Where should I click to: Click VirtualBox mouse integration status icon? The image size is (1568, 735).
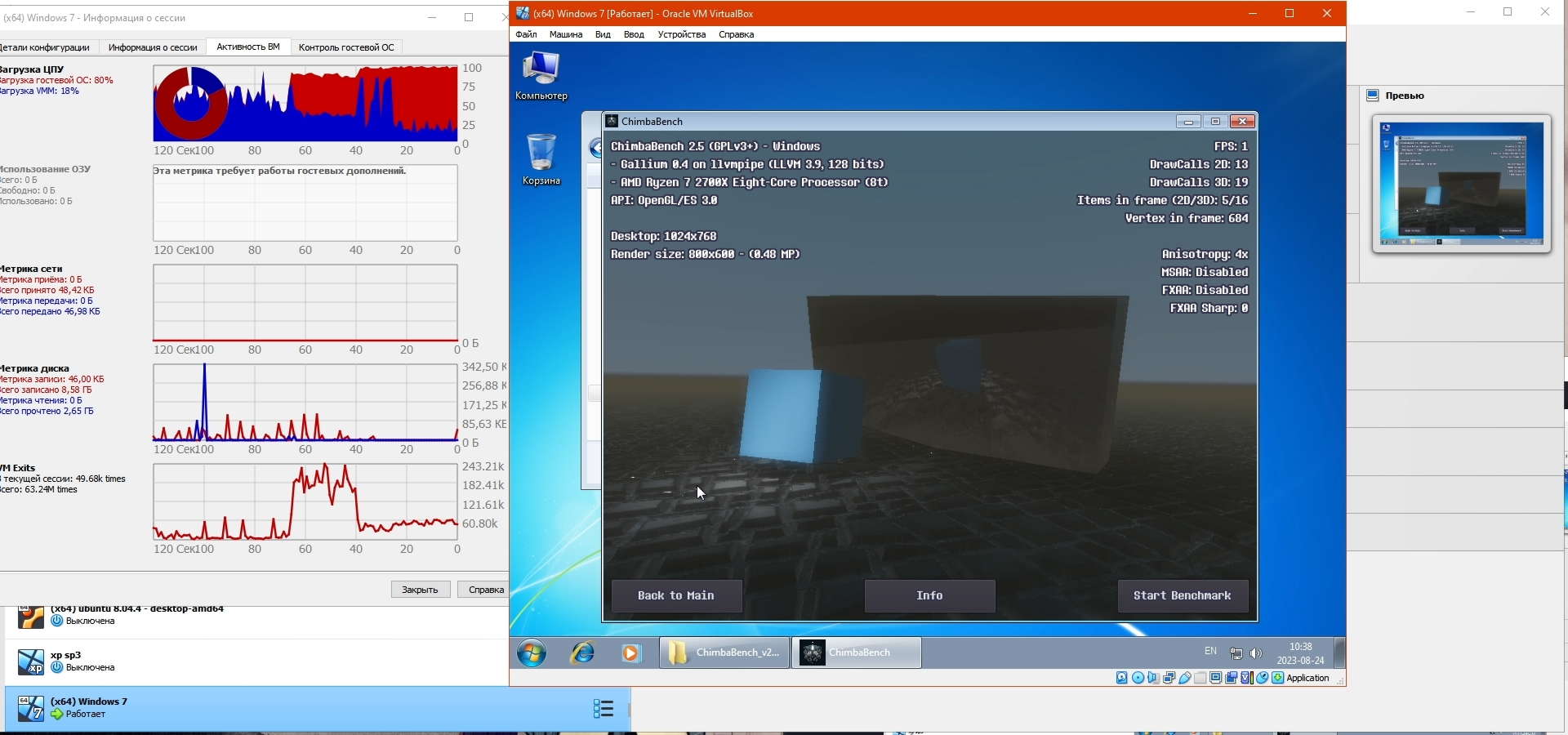[1263, 678]
